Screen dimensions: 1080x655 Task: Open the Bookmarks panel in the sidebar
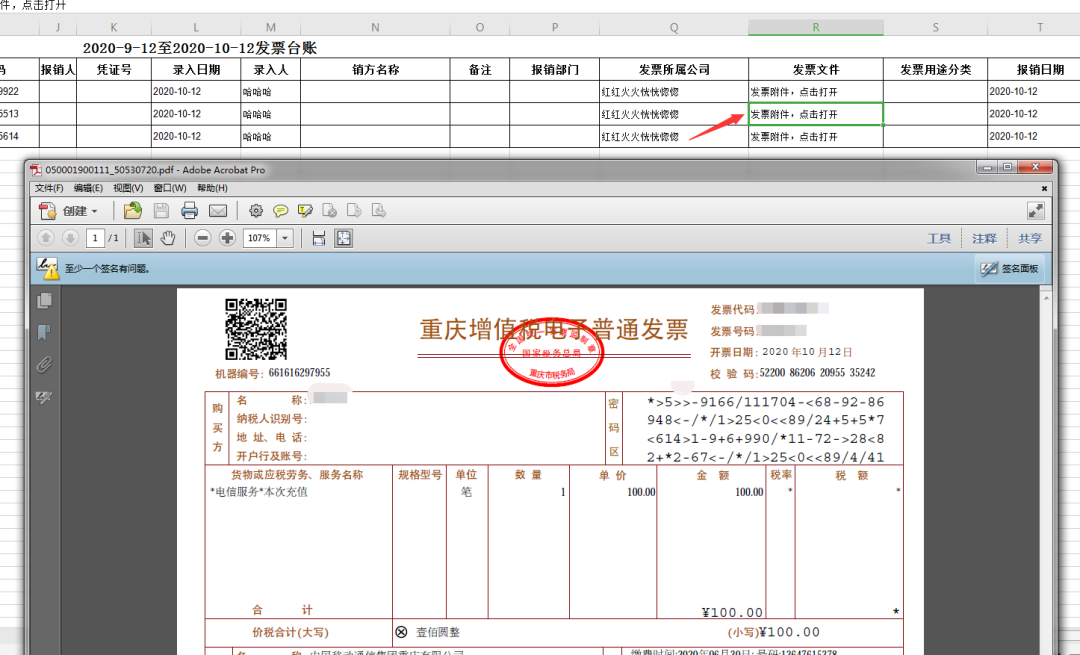coord(41,333)
